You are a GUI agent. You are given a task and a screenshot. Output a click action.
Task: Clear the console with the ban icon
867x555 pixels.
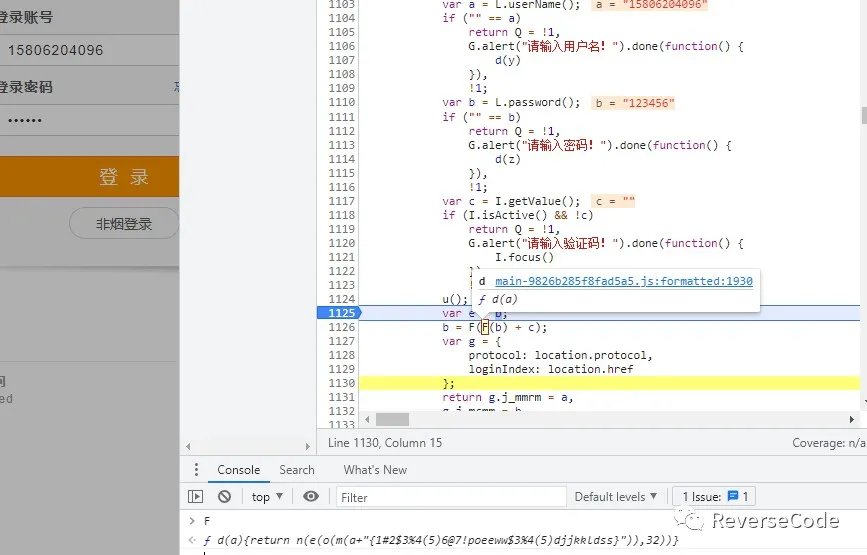click(224, 496)
